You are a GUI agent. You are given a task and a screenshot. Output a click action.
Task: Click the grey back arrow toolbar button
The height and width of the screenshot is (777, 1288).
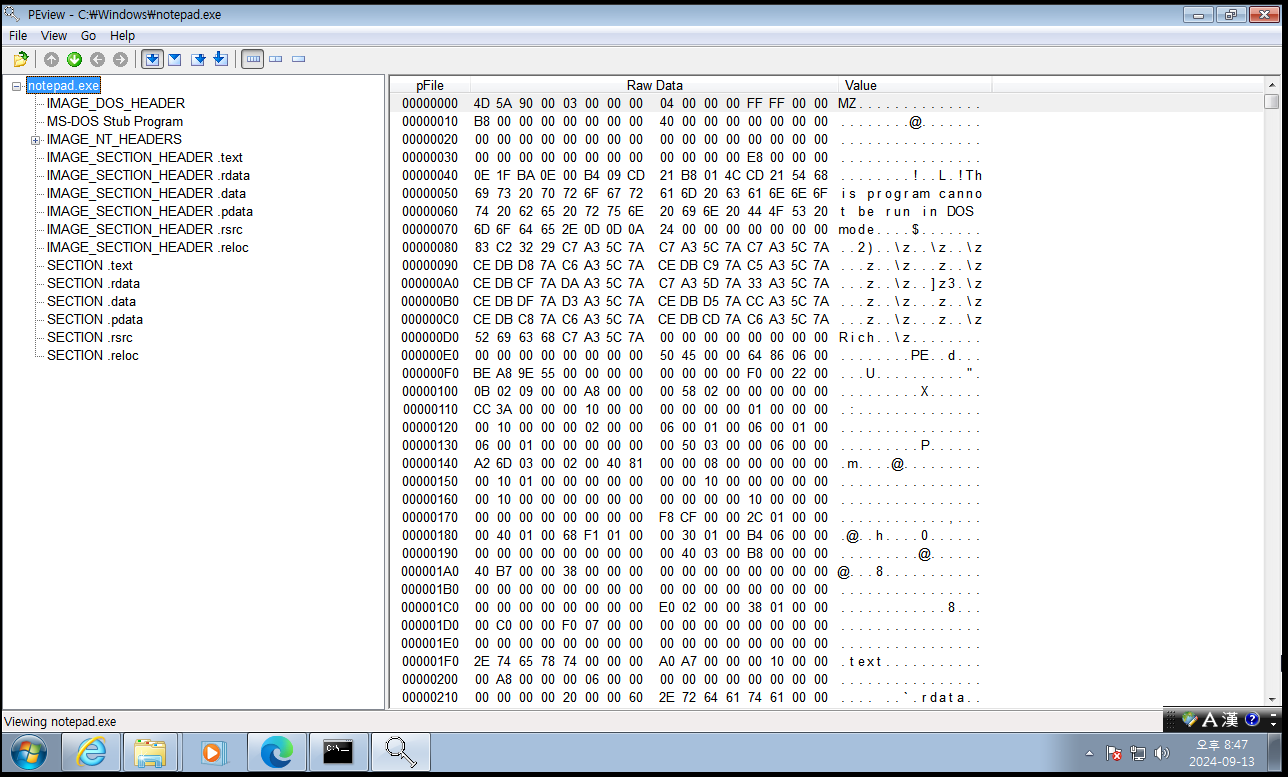97,59
